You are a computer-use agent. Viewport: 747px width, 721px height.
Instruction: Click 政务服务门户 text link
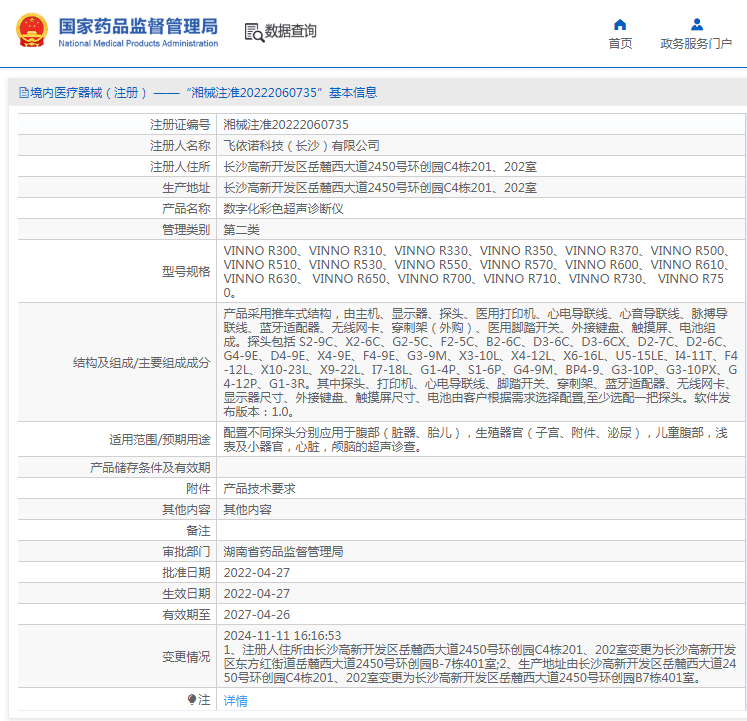coord(696,43)
